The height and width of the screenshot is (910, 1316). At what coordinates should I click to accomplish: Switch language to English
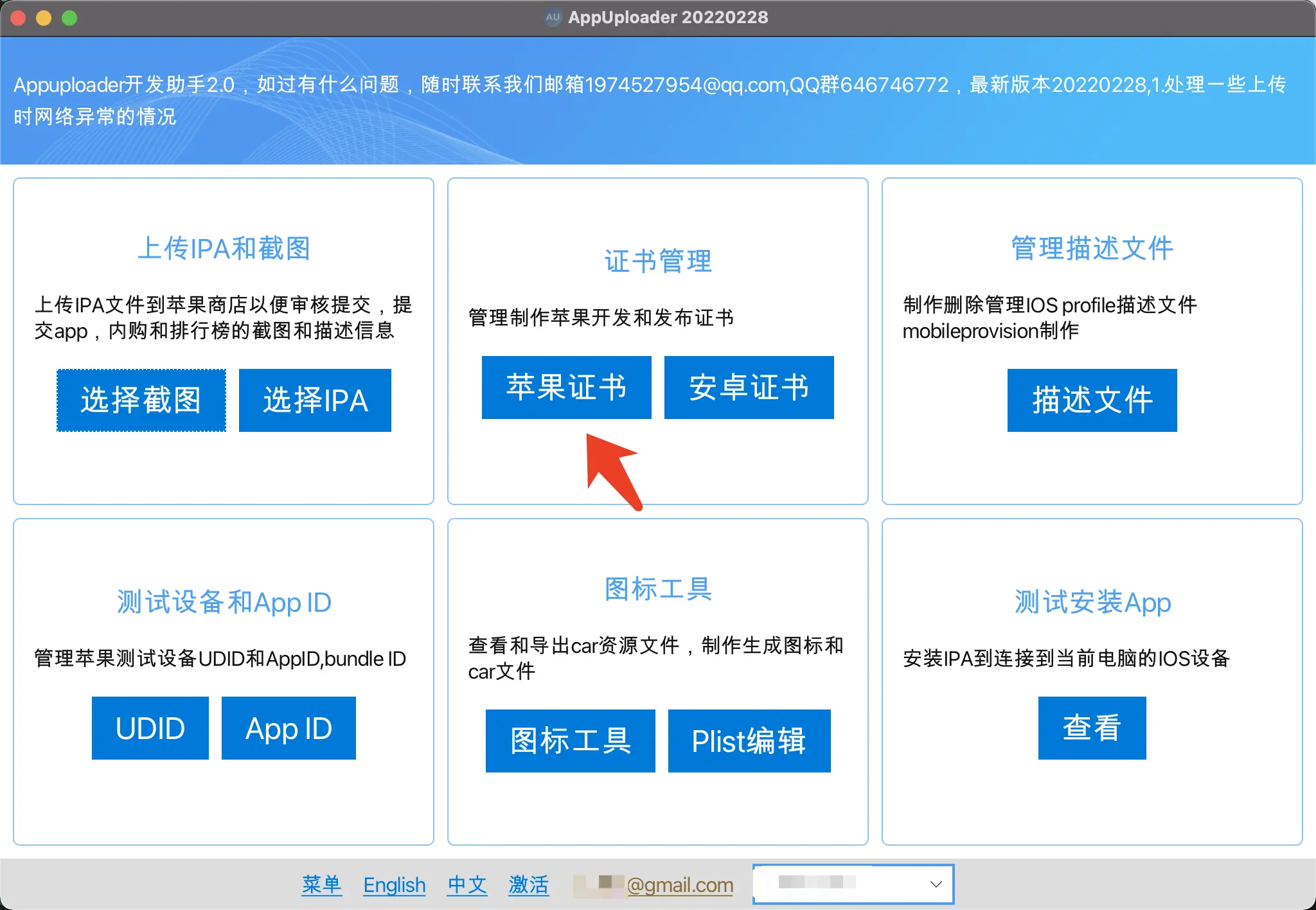click(x=394, y=885)
